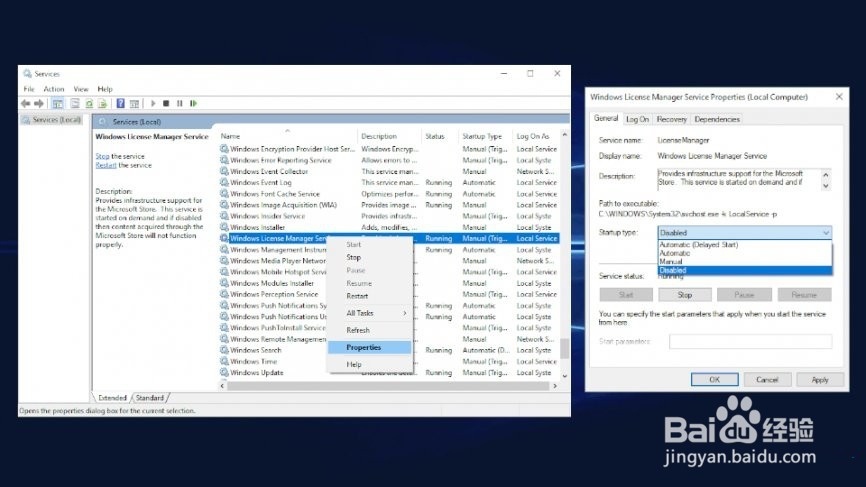
Task: Select the Windows Event Collector row
Action: [389, 171]
